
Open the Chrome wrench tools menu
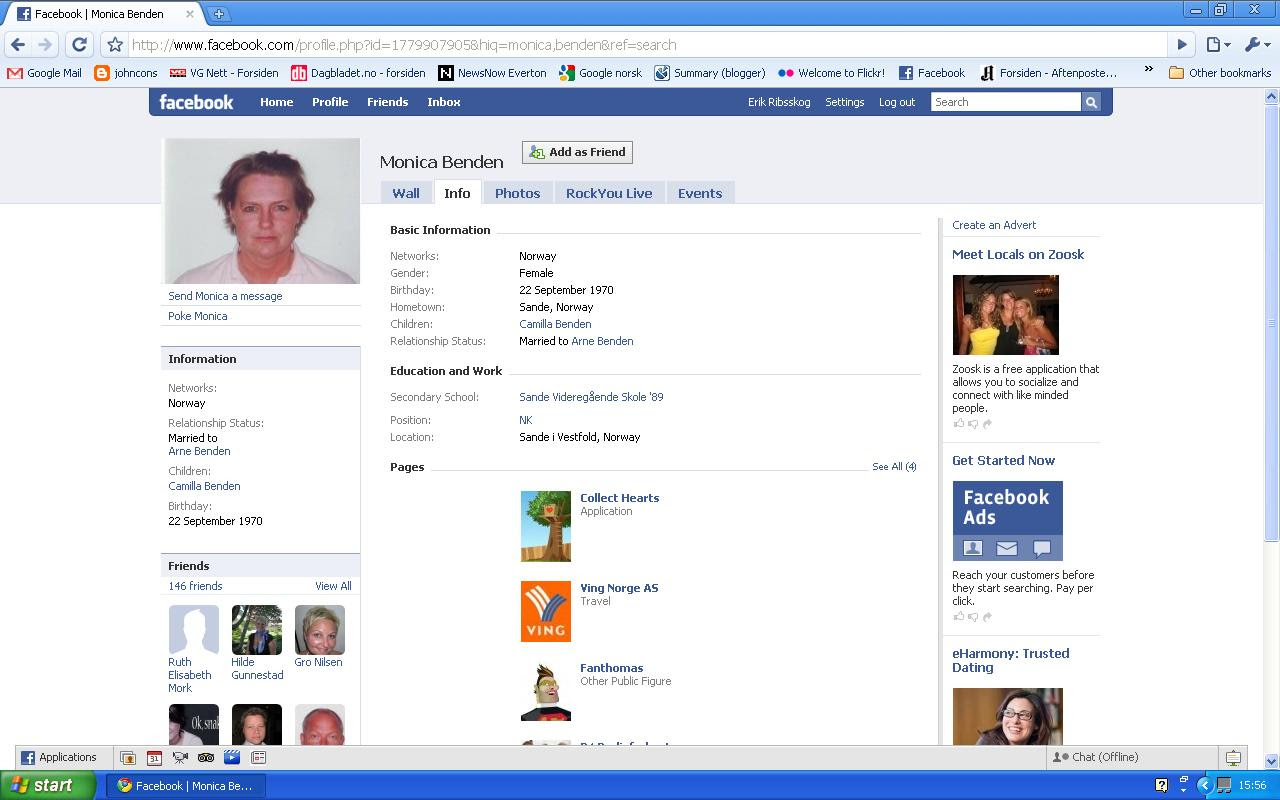(x=1256, y=45)
